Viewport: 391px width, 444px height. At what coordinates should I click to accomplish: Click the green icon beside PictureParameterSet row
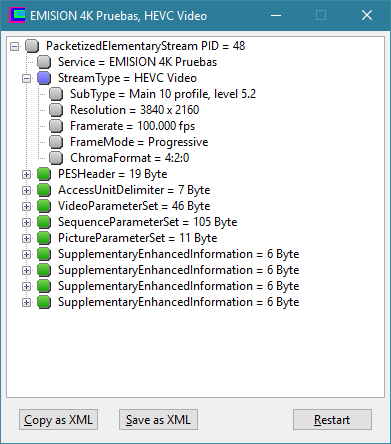44,238
